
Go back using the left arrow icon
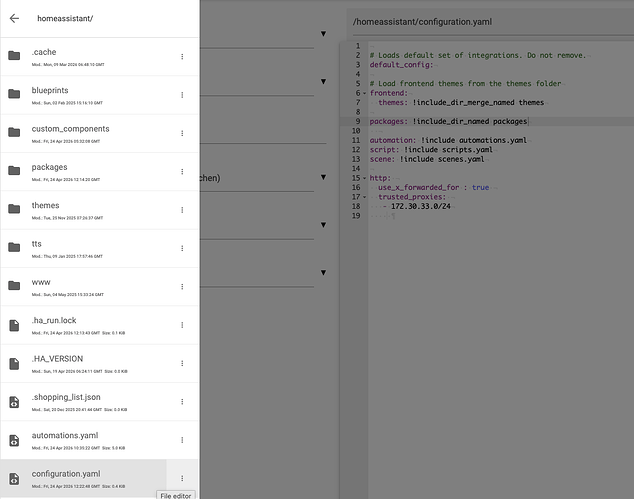click(x=14, y=18)
